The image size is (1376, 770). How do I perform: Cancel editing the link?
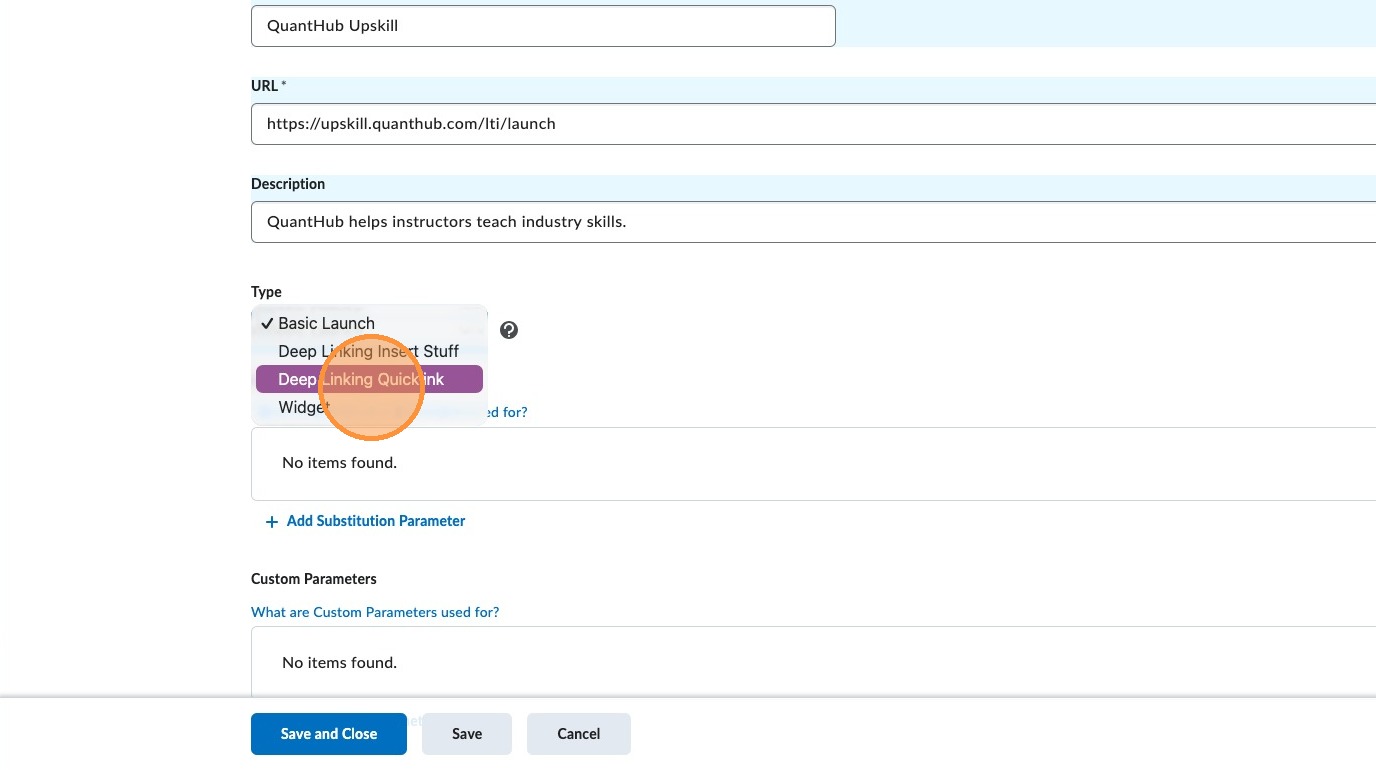578,734
